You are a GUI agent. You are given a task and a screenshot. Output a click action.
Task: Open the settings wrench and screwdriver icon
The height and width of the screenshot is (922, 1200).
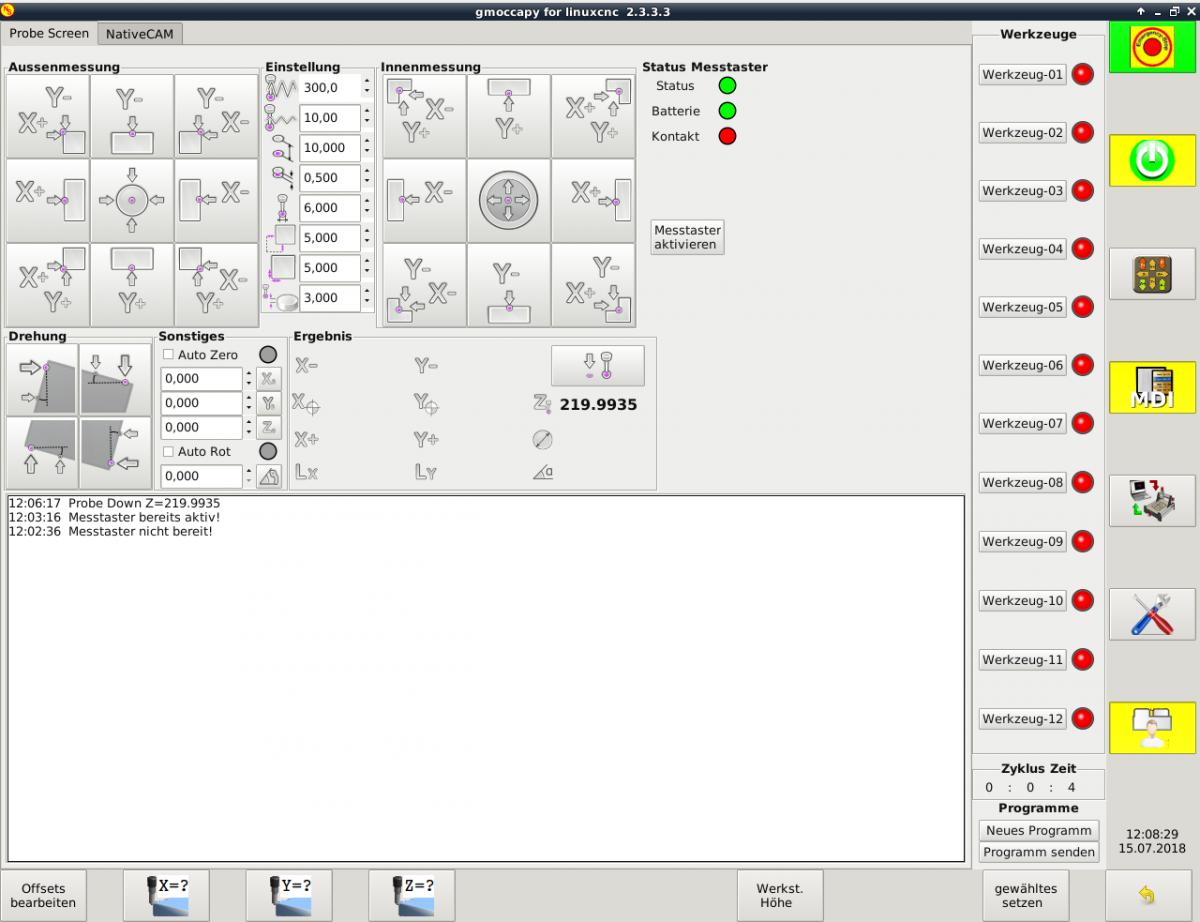click(x=1152, y=614)
